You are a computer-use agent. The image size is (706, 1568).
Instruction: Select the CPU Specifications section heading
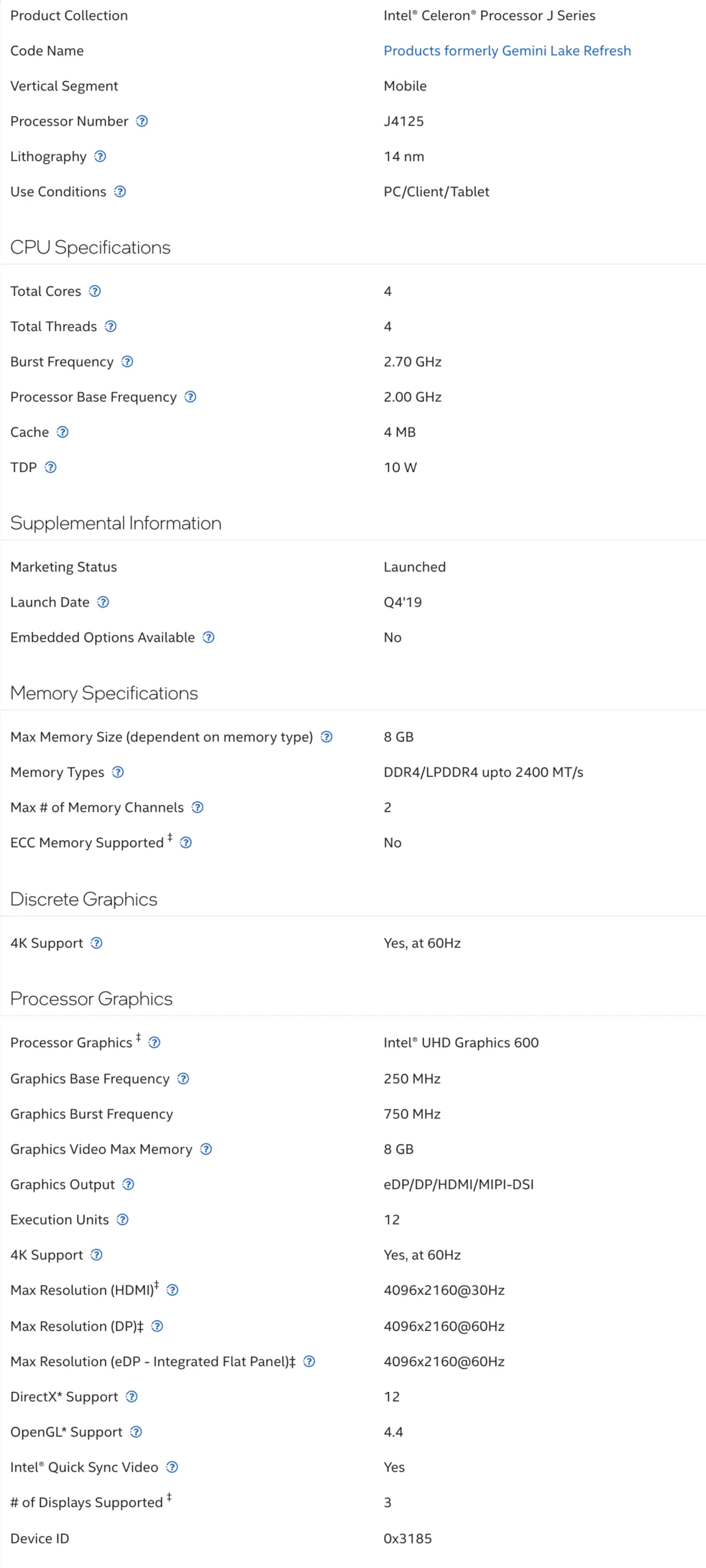(91, 247)
